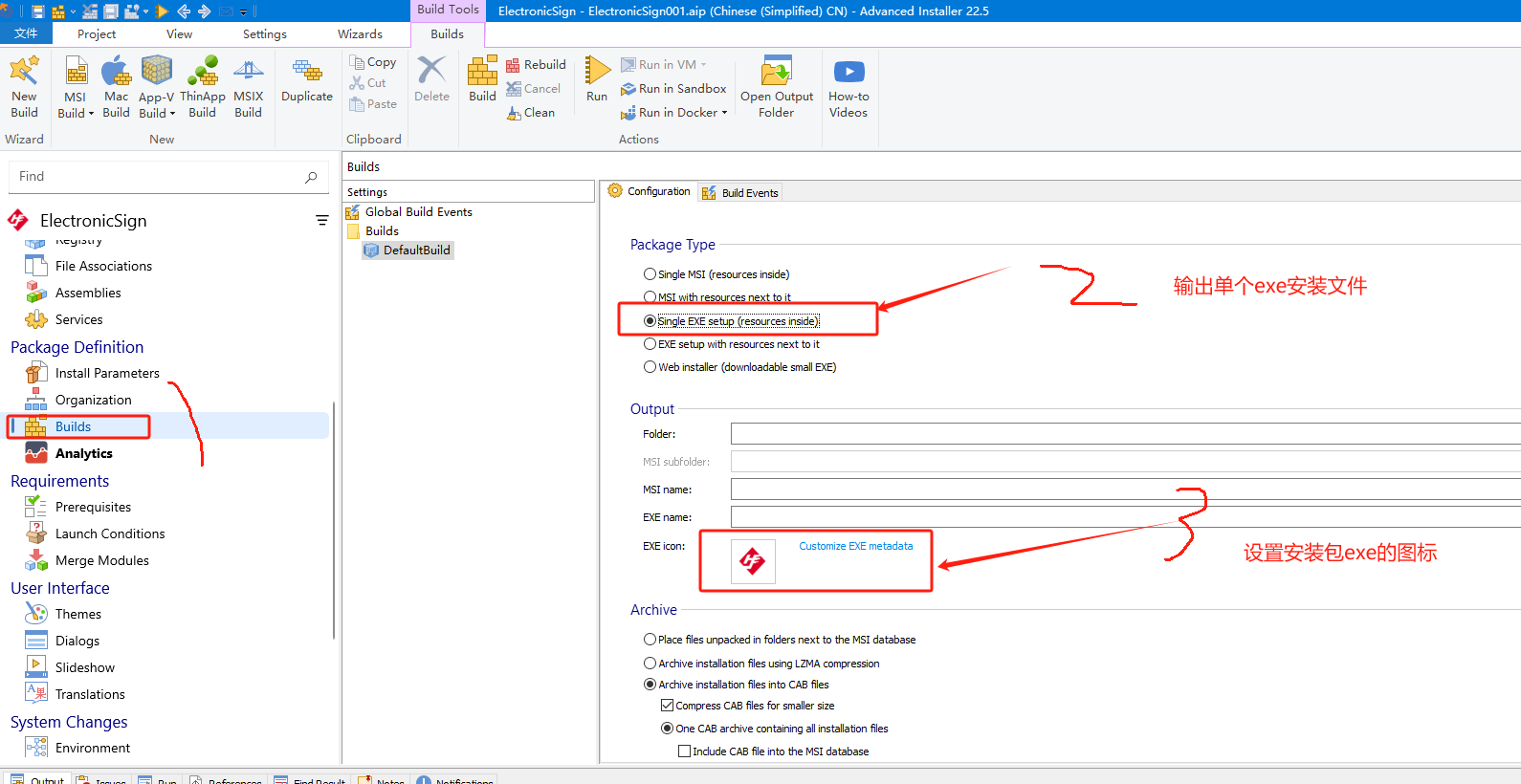Viewport: 1521px width, 784px height.
Task: Duplicate the selected build
Action: [307, 81]
